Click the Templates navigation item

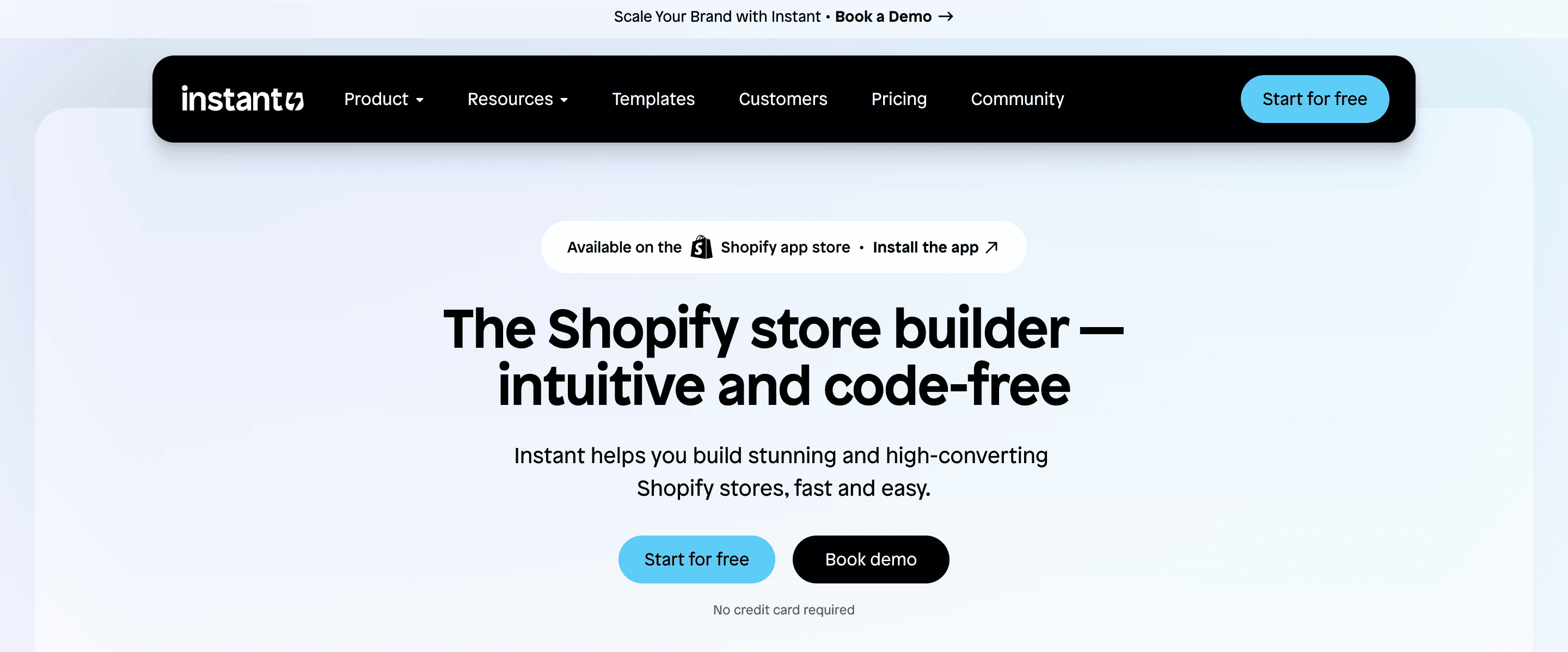pos(653,98)
